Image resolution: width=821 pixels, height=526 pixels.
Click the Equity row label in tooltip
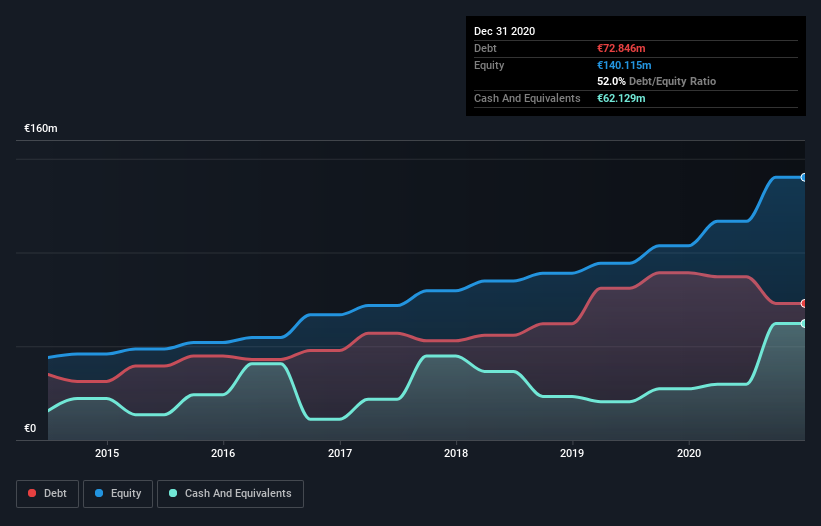489,65
